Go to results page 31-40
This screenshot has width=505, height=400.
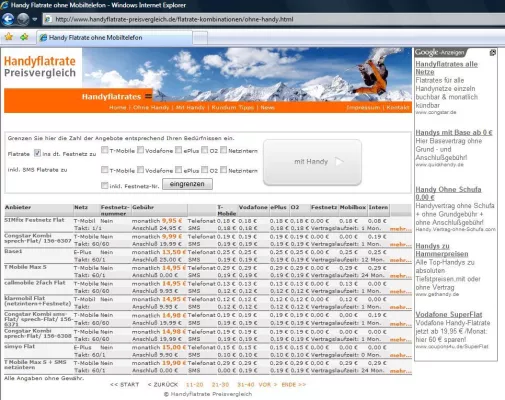point(246,385)
